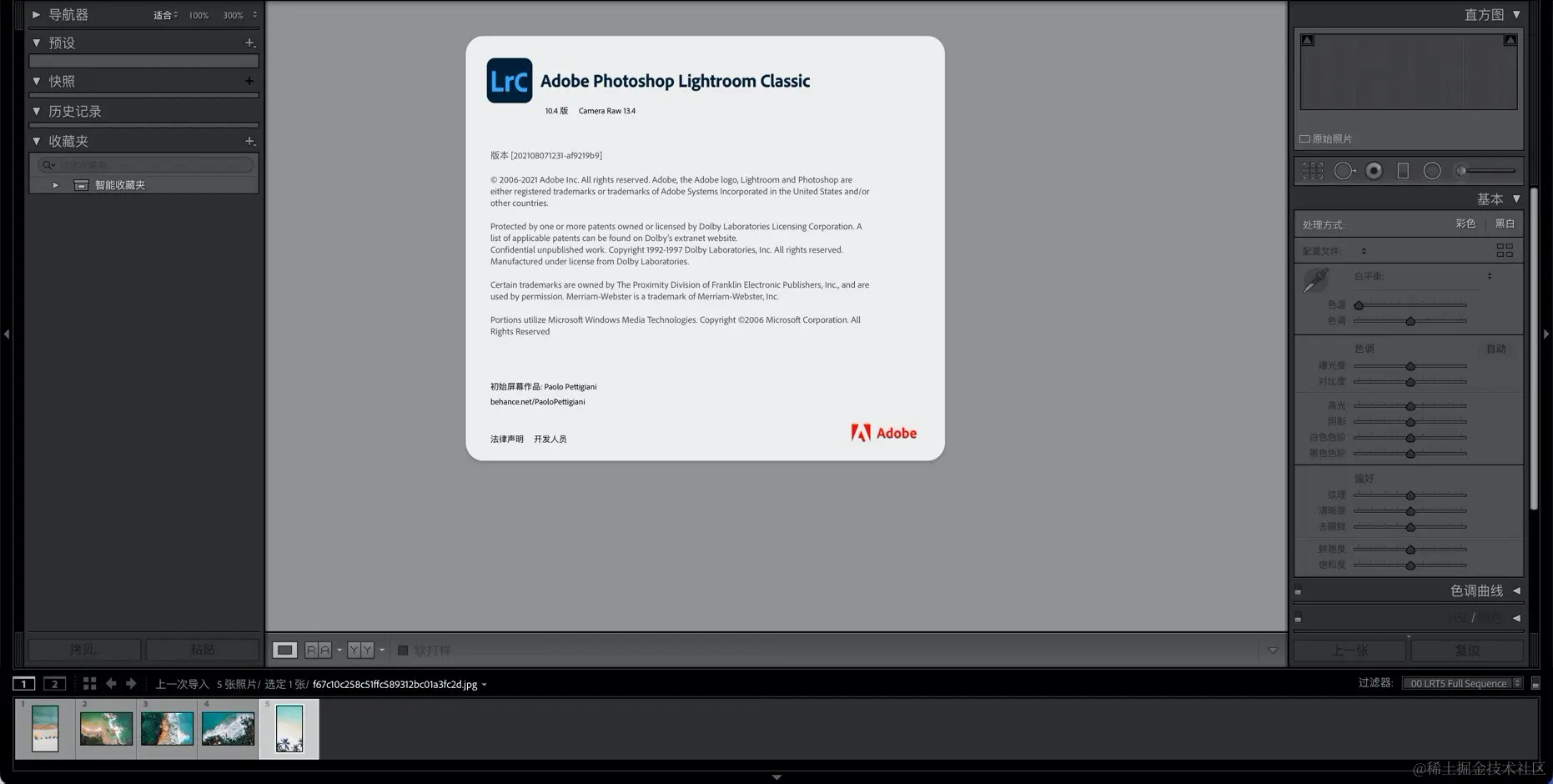
Task: Add a new collection with plus icon
Action: (x=249, y=141)
